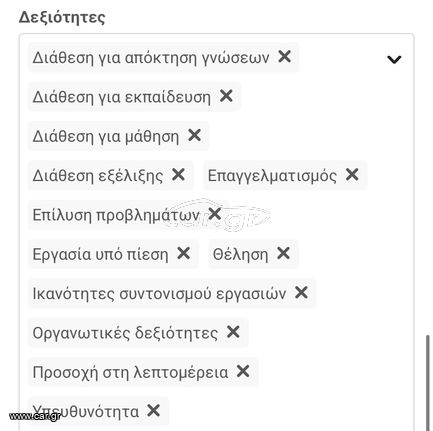
Task: Remove the 'Διάθεση εξέλιξης' tag
Action: click(178, 175)
